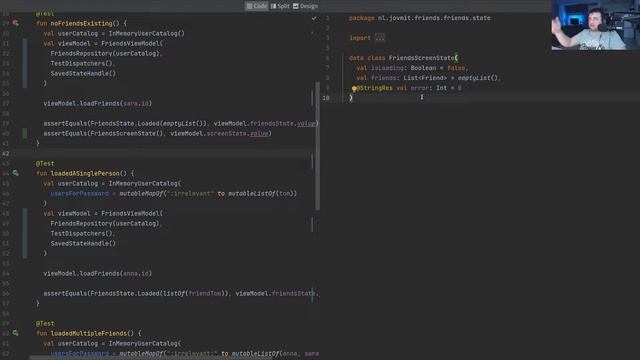Switch to the Split view tab
Viewport: 640px width, 360px height.
click(x=280, y=6)
